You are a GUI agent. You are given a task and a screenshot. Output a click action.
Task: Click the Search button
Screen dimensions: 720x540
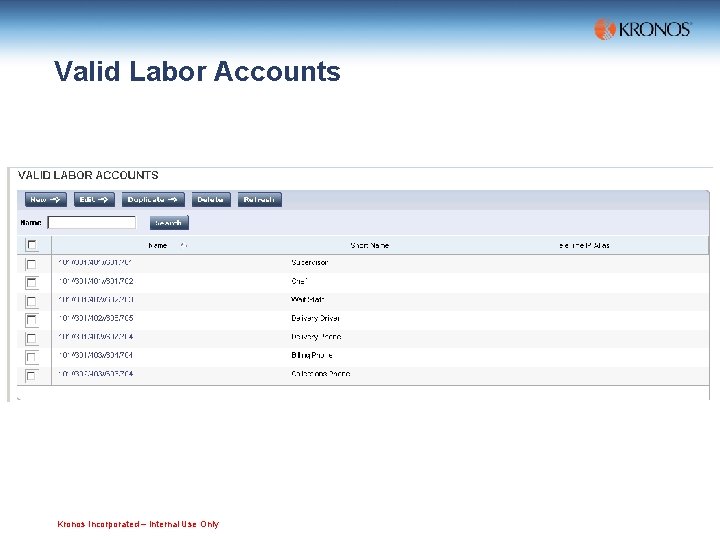tap(169, 223)
